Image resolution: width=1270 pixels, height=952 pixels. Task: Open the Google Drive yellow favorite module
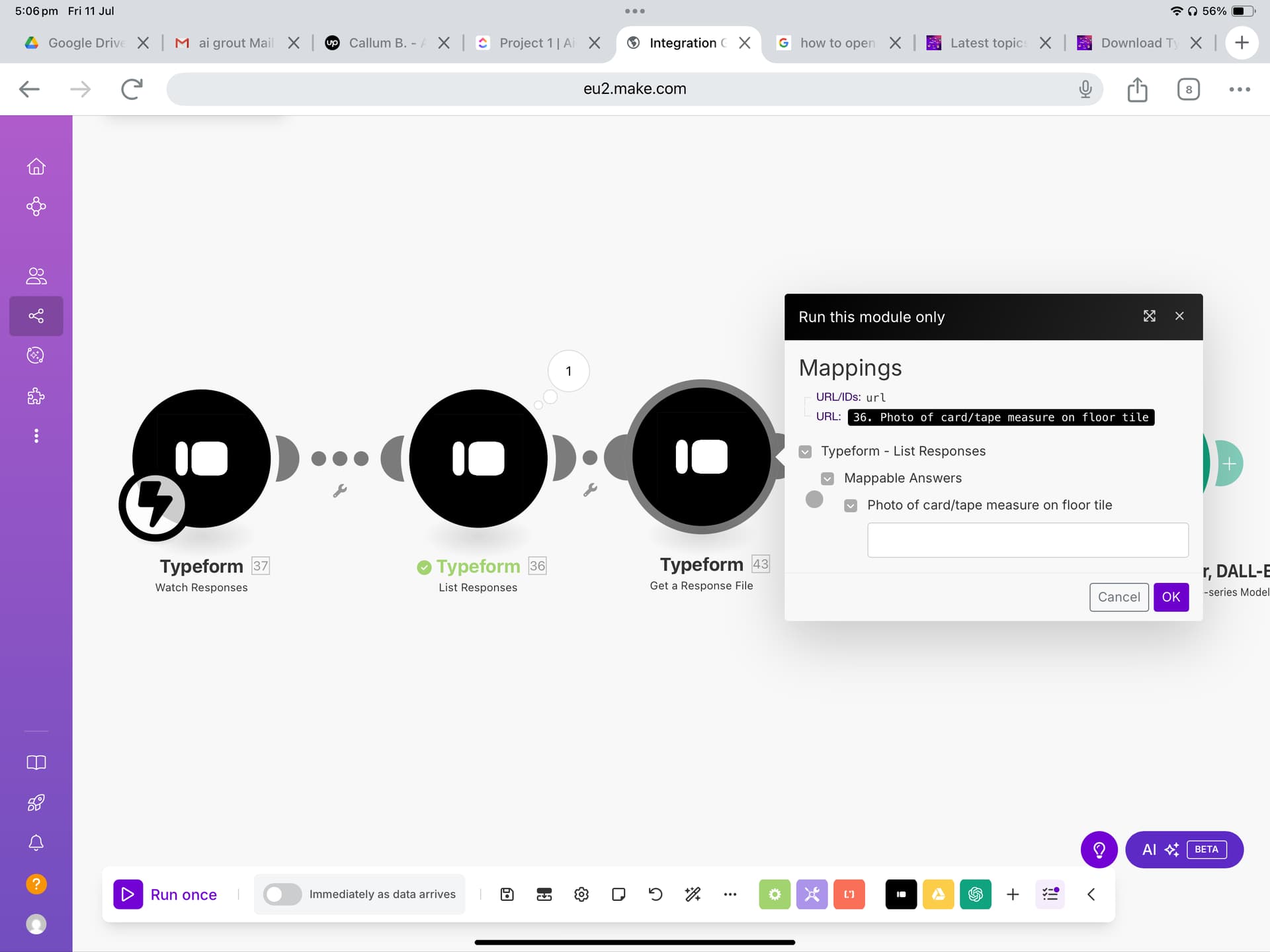(938, 894)
